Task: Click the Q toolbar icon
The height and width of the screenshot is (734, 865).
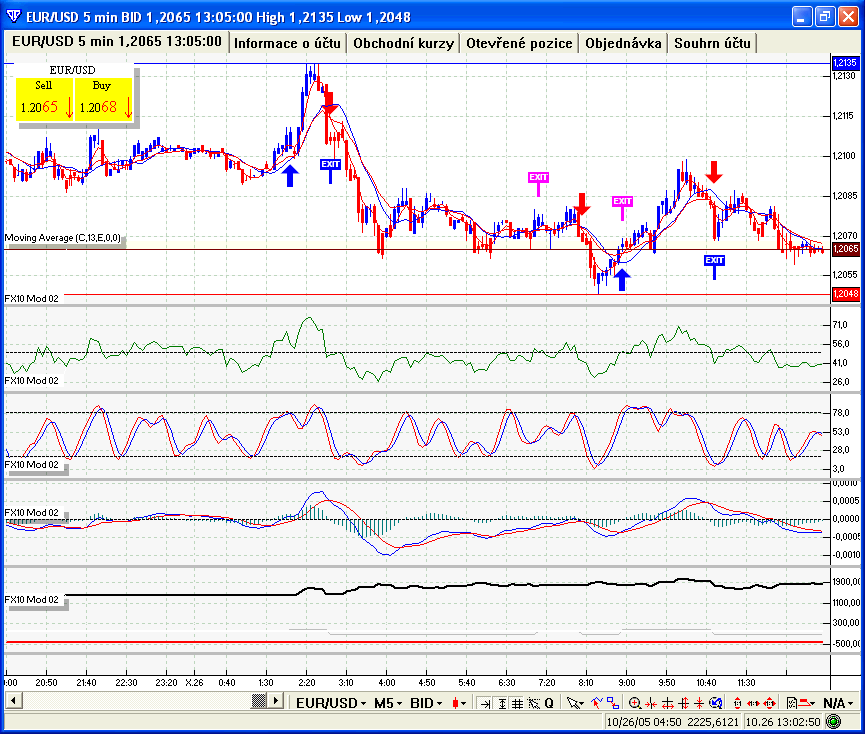Action: tap(549, 703)
